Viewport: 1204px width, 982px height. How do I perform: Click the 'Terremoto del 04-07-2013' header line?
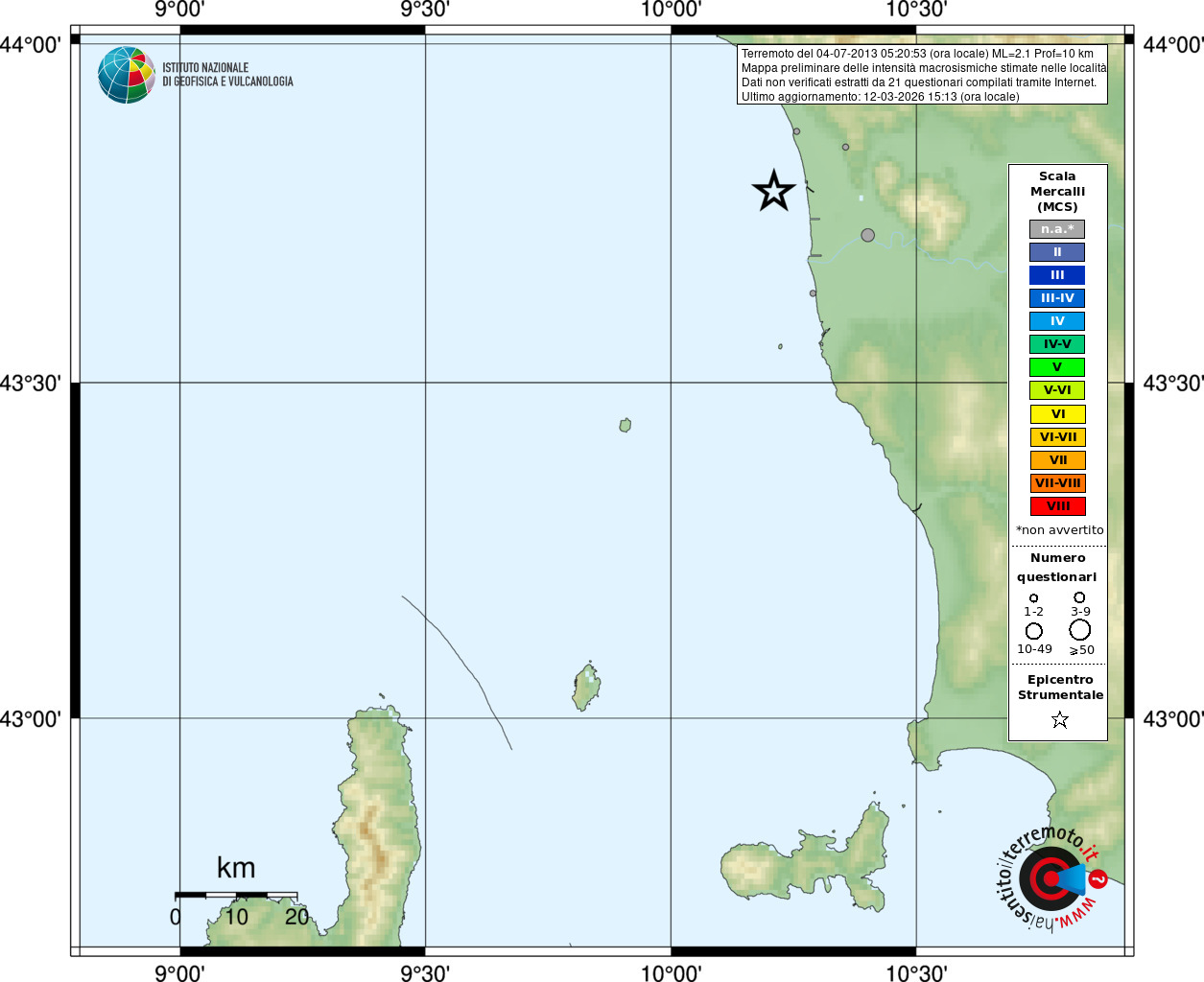pos(917,54)
